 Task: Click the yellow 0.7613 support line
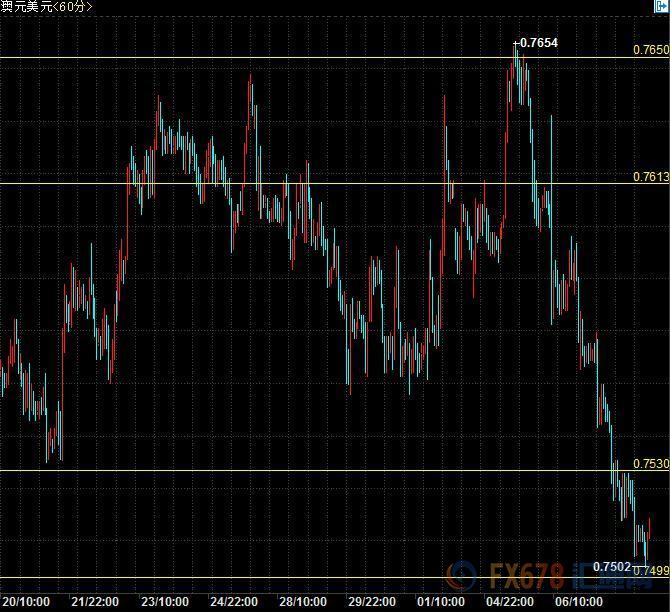(x=300, y=183)
